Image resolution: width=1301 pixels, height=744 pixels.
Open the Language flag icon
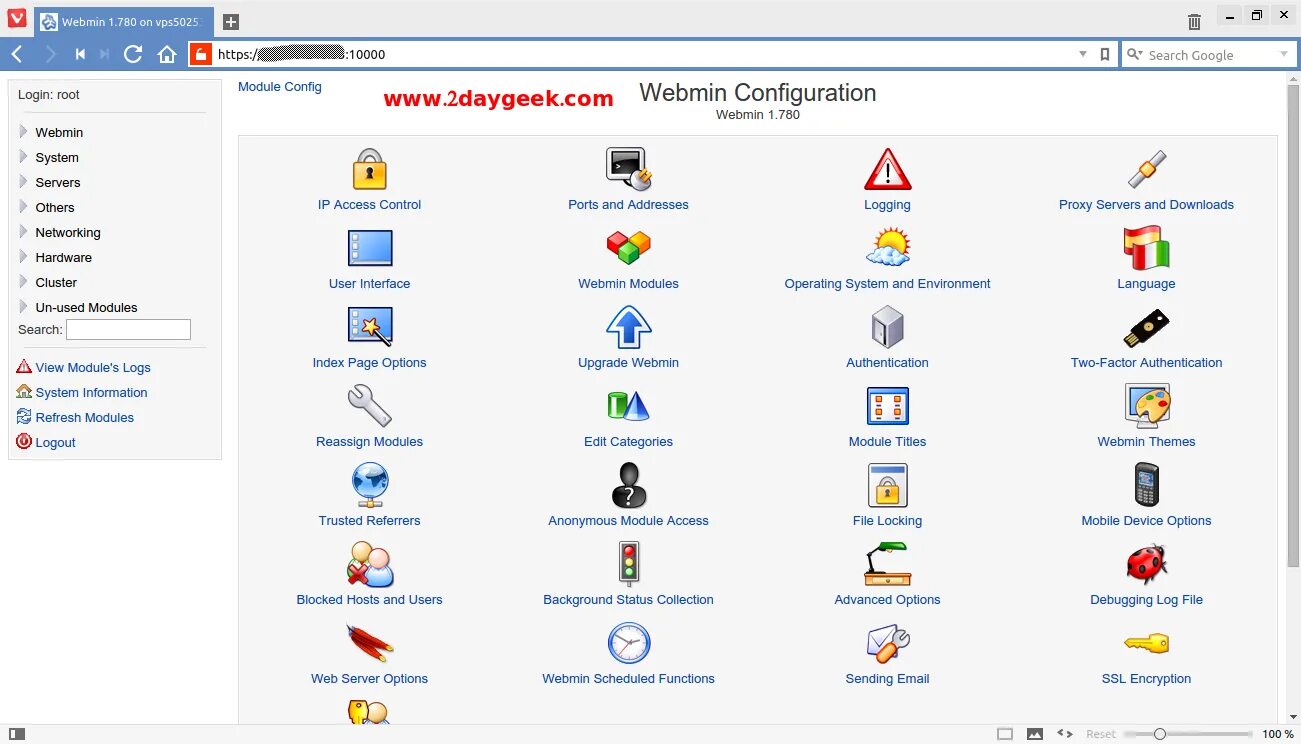[x=1146, y=247]
